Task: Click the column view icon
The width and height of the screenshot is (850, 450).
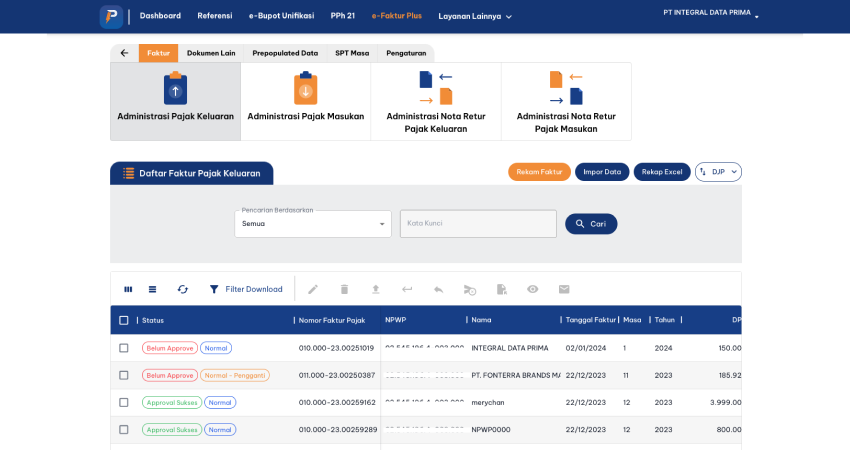Action: coord(128,289)
